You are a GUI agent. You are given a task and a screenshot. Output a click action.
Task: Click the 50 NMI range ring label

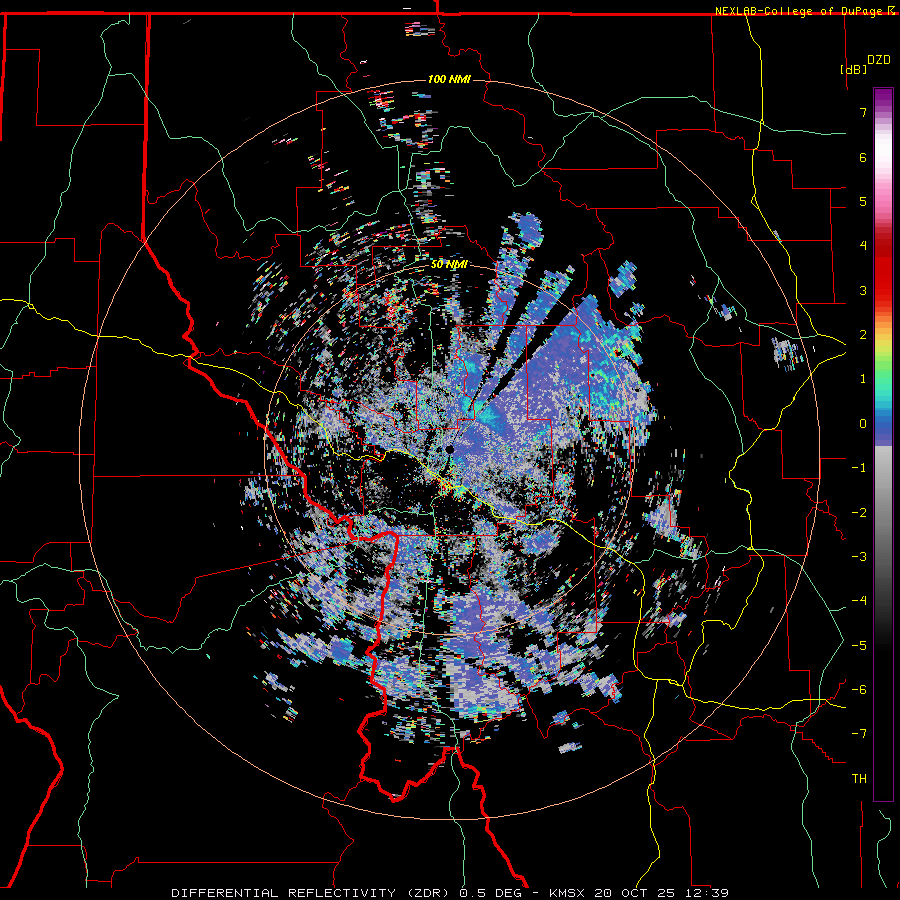pos(449,265)
